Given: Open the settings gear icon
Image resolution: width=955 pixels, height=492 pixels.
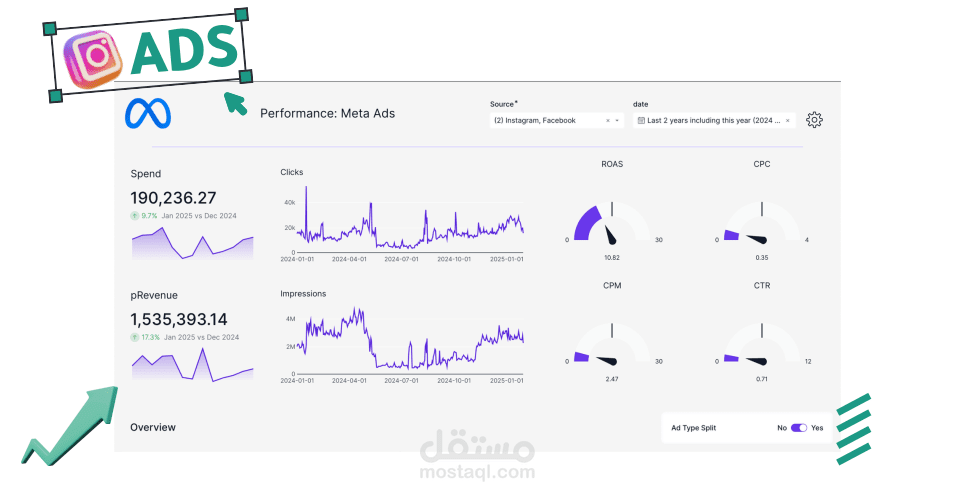Looking at the screenshot, I should (814, 120).
